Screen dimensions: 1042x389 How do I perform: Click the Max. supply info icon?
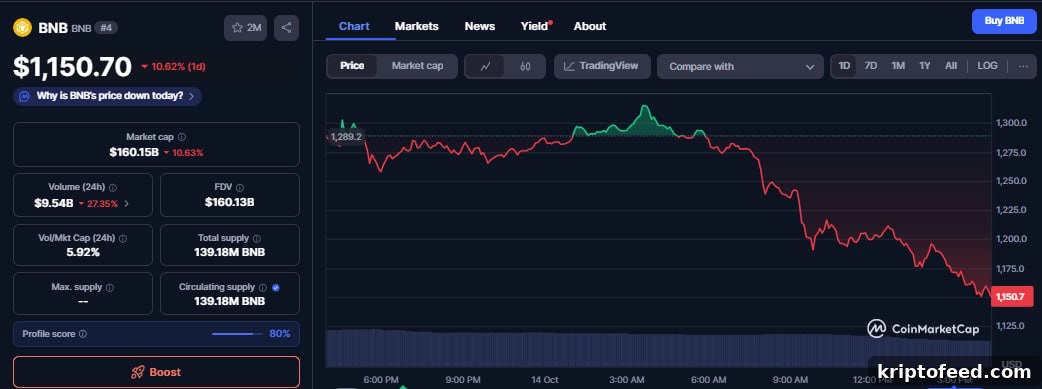point(110,288)
